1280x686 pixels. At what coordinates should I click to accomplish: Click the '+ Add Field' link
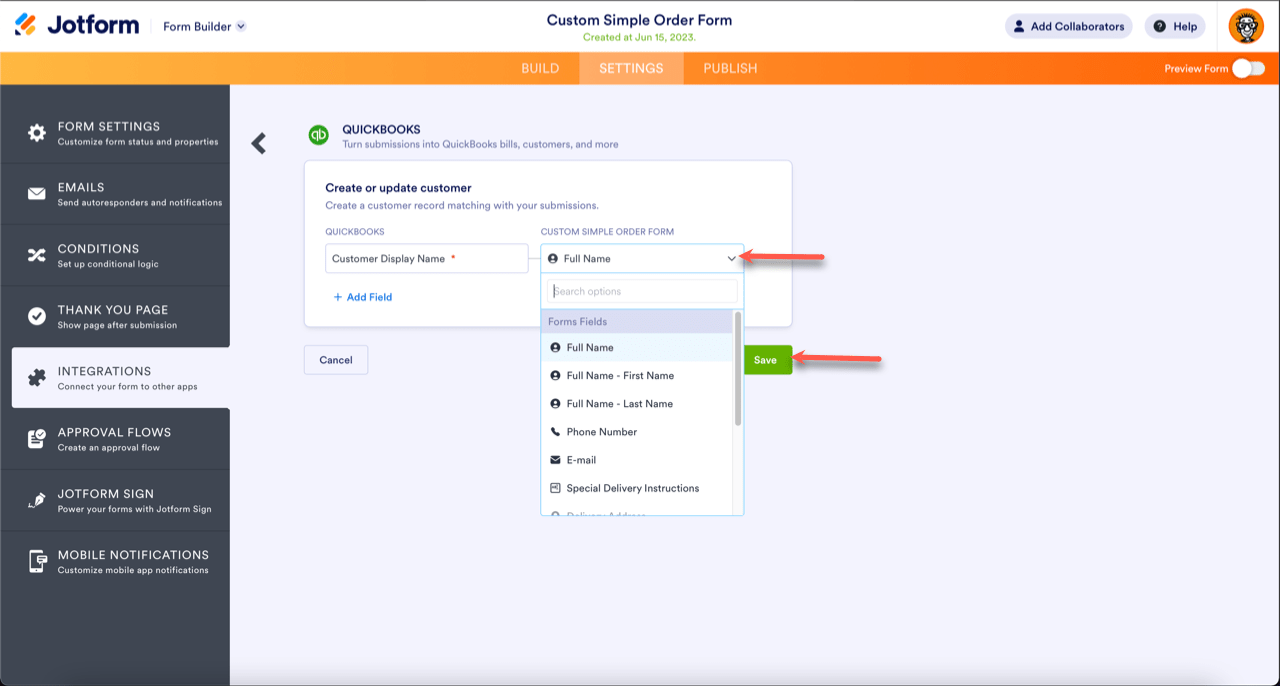tap(363, 297)
